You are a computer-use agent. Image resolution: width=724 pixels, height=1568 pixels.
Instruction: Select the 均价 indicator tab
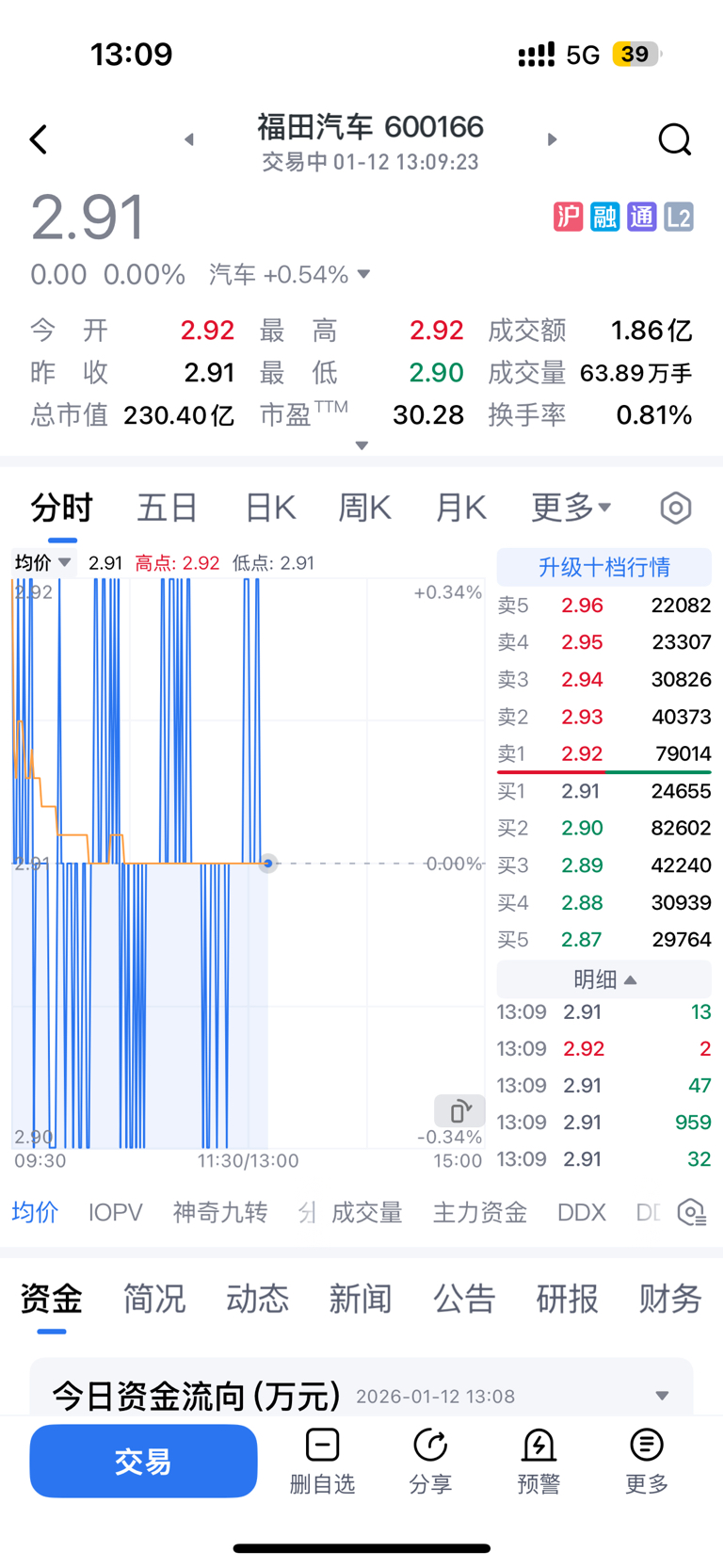(35, 1213)
